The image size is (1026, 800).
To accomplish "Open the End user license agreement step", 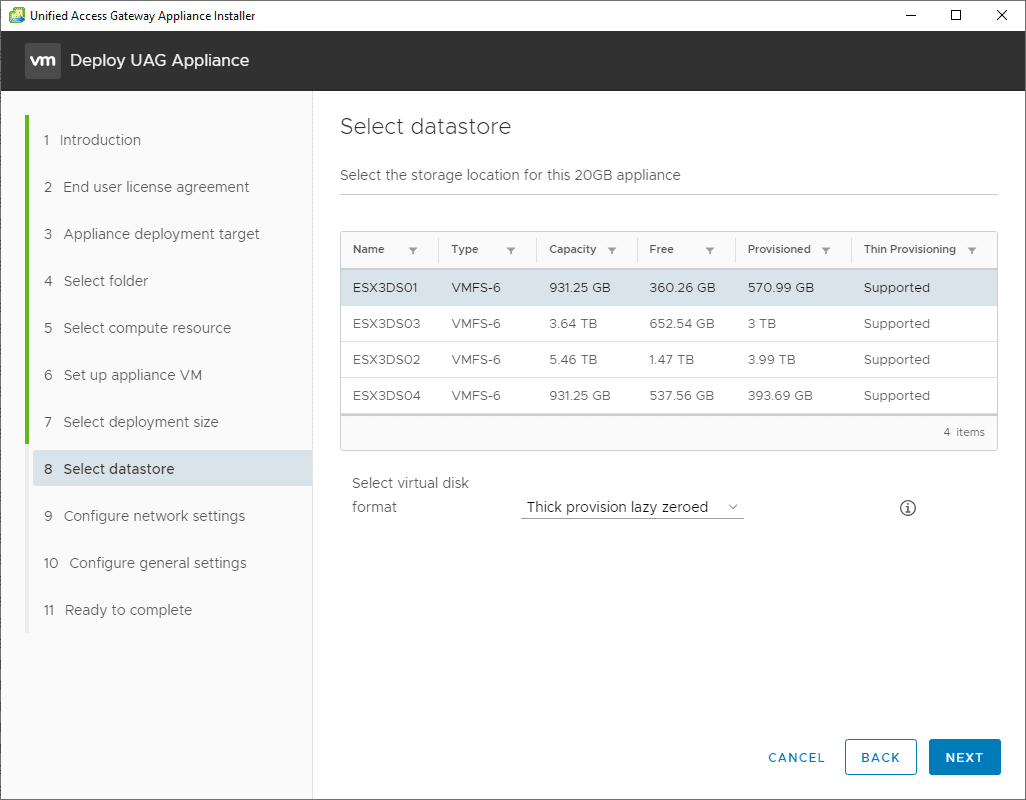I will tap(156, 187).
